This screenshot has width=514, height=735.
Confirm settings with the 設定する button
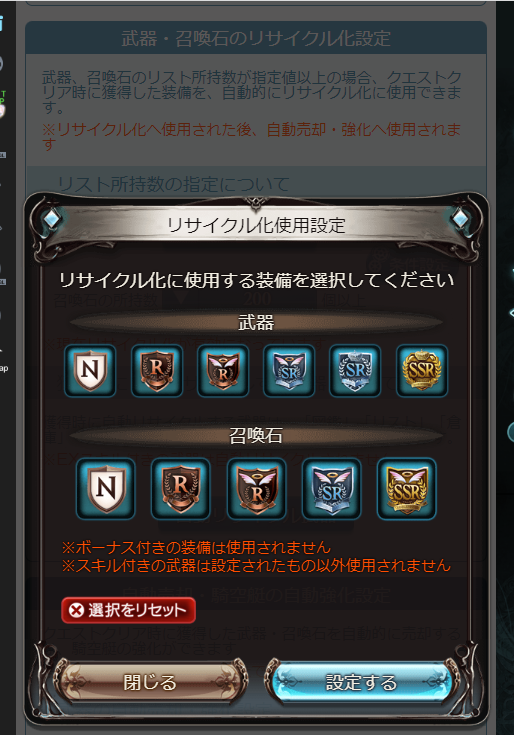(x=361, y=682)
